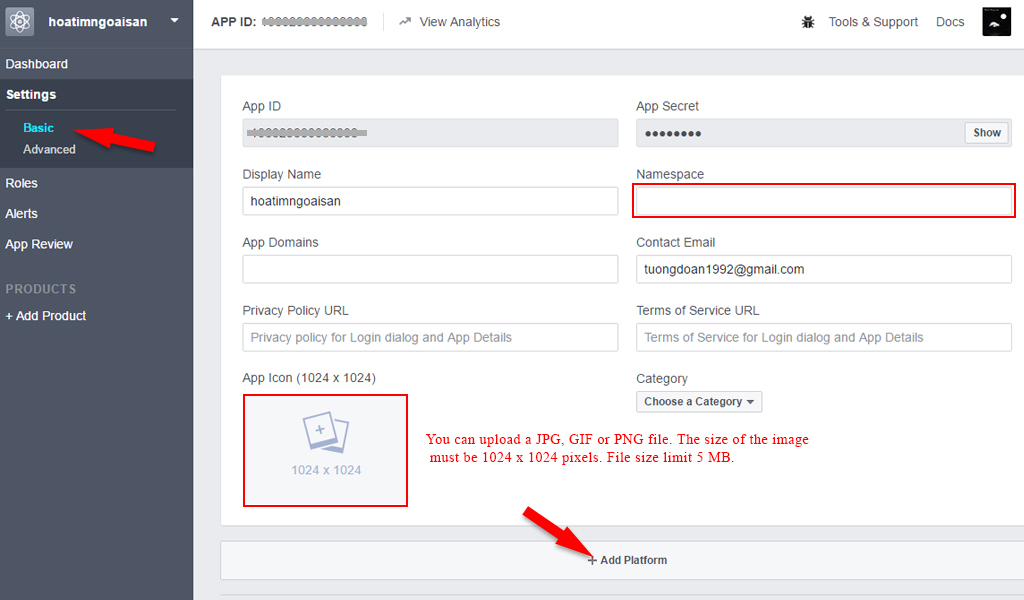The width and height of the screenshot is (1024, 600).
Task: Open Advanced settings
Action: [49, 150]
